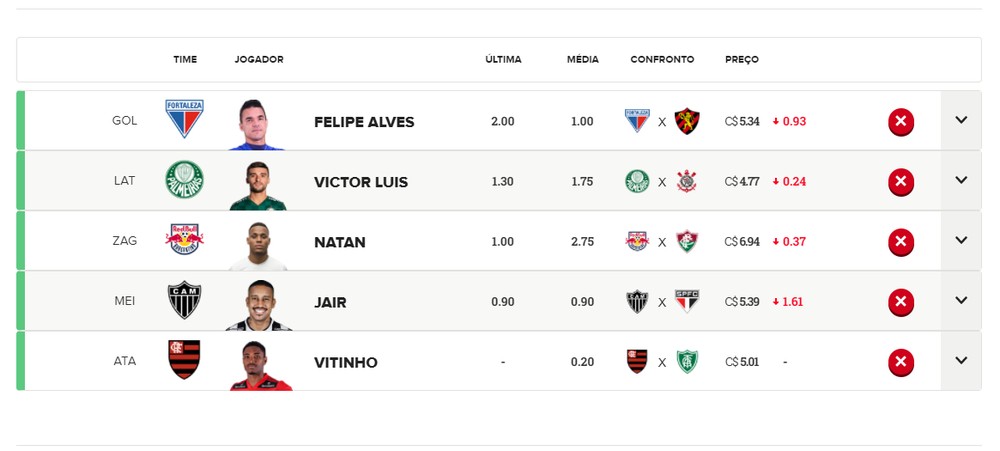Expand Victor Luis row chevron
The height and width of the screenshot is (451, 1000).
(x=961, y=181)
